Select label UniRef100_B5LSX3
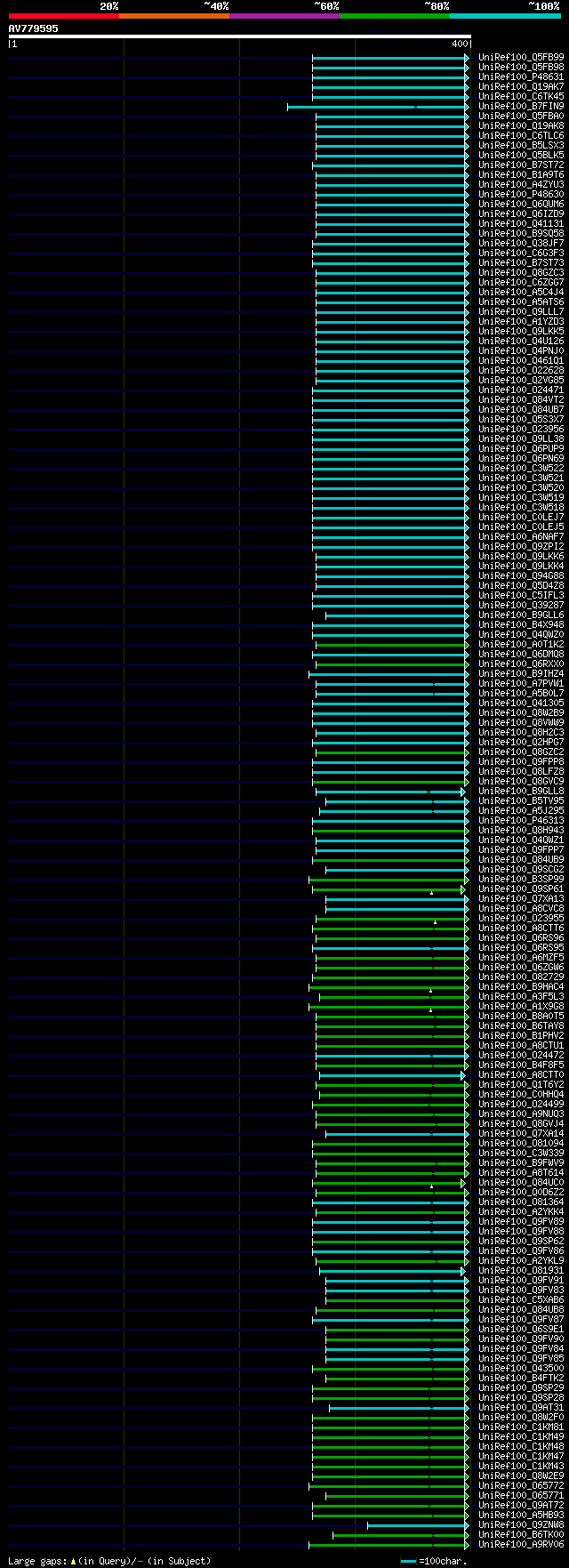This screenshot has height=1568, width=569. (521, 145)
